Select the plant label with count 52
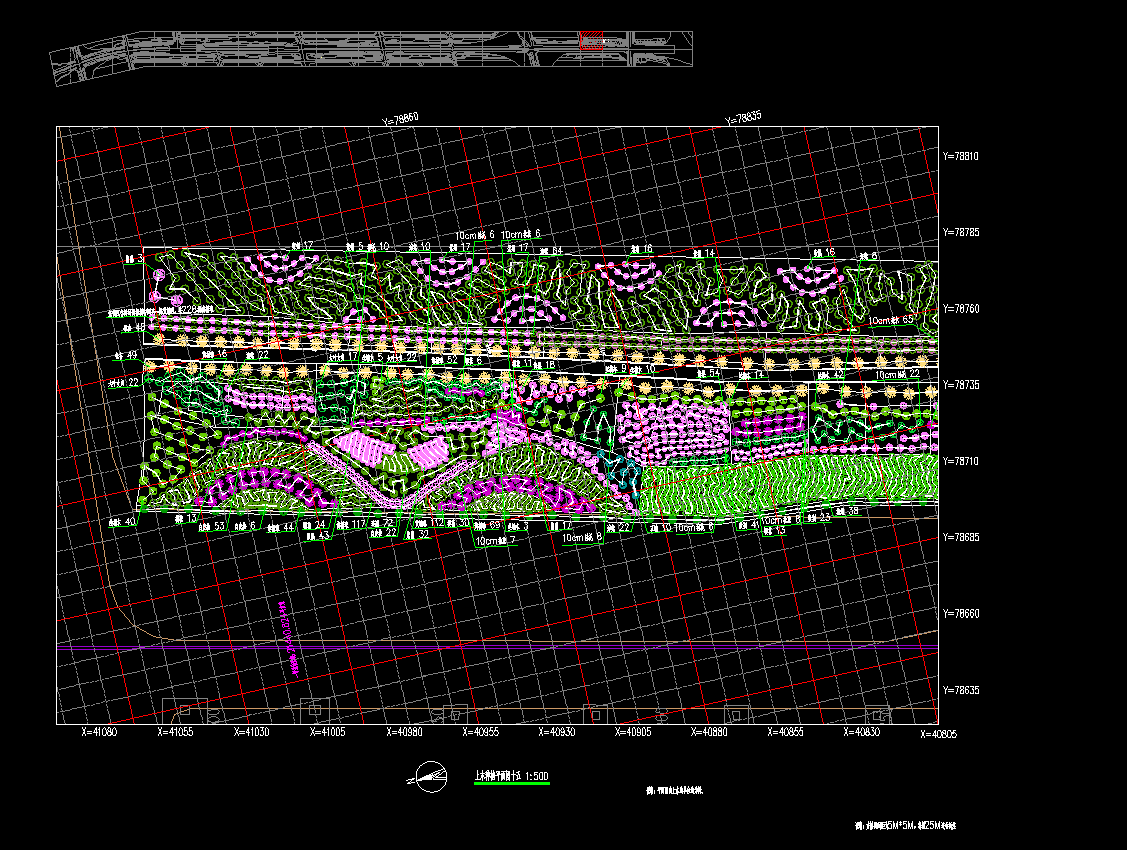The height and width of the screenshot is (850, 1127). pos(446,360)
